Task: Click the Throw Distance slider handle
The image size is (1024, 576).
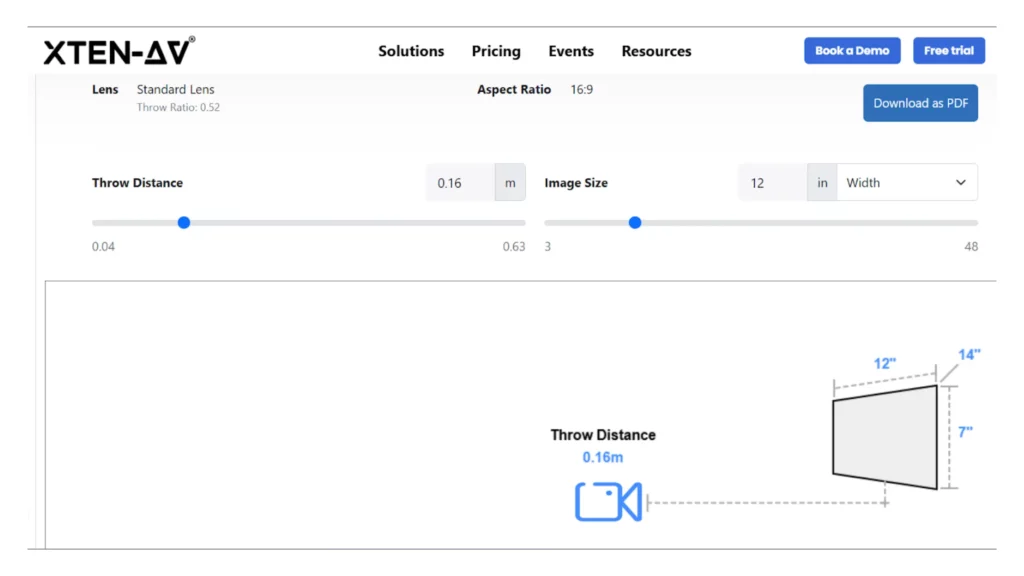Action: click(184, 223)
